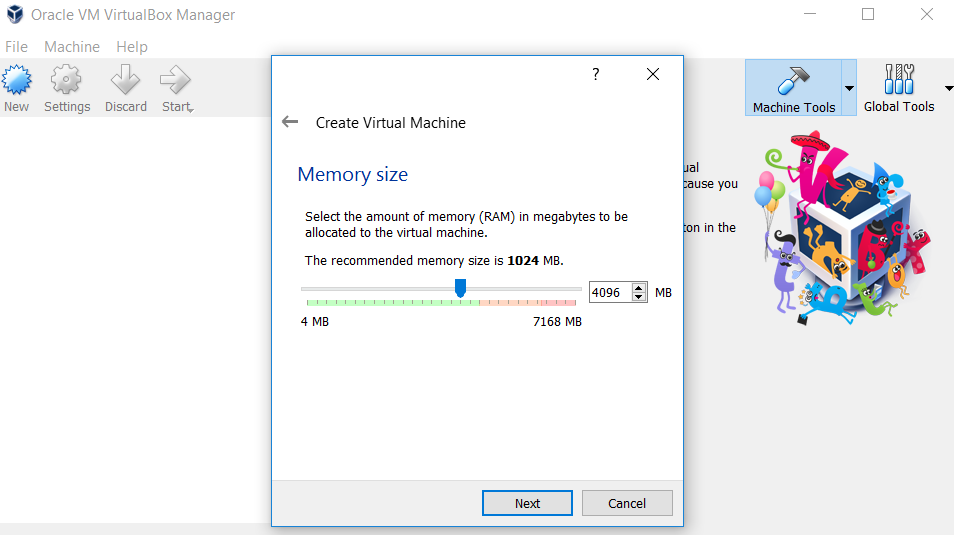Click the Next button
954x535 pixels.
[527, 503]
